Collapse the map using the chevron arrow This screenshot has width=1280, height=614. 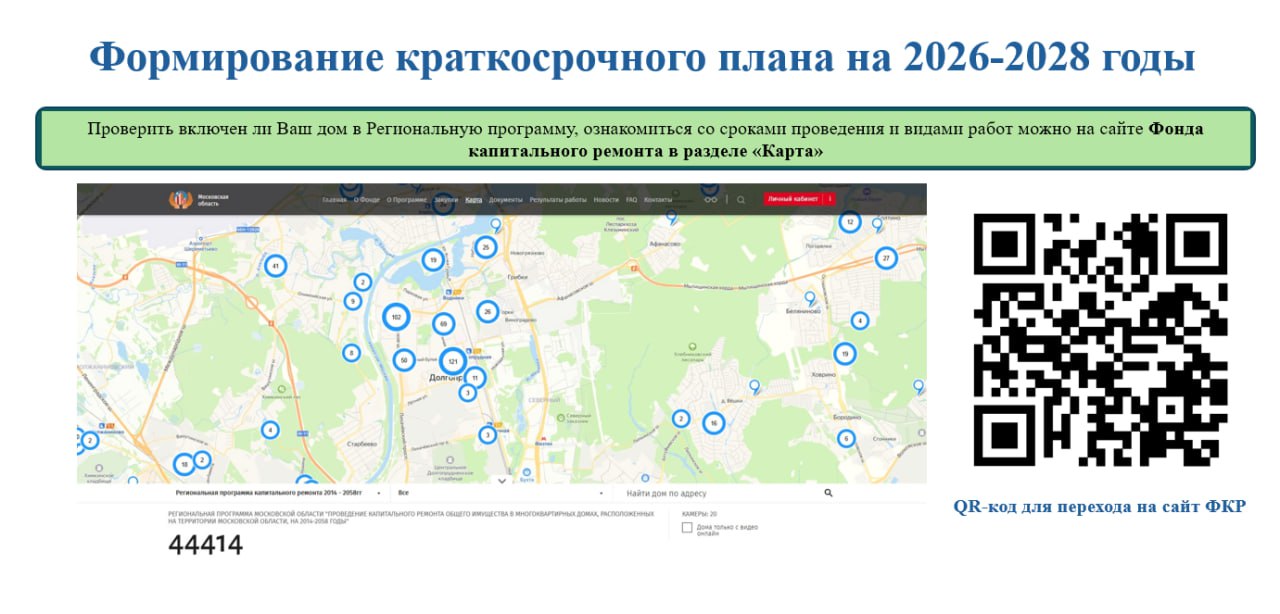502,481
